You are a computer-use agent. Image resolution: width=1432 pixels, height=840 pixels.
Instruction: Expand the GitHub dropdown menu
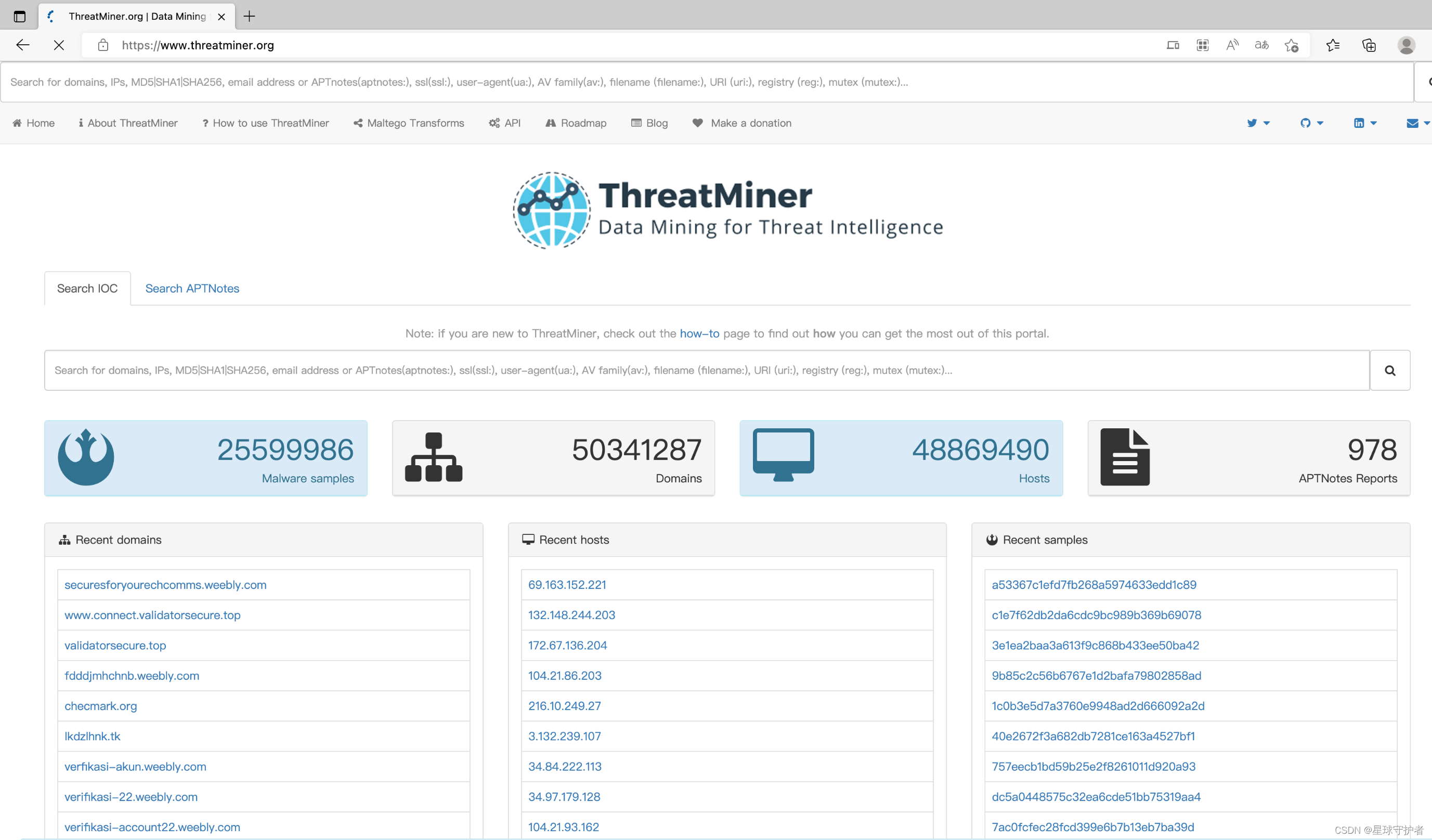click(1311, 123)
